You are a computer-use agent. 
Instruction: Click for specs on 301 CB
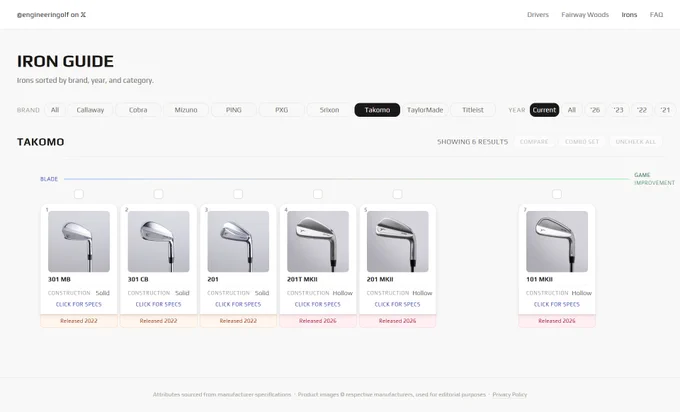[x=158, y=304]
